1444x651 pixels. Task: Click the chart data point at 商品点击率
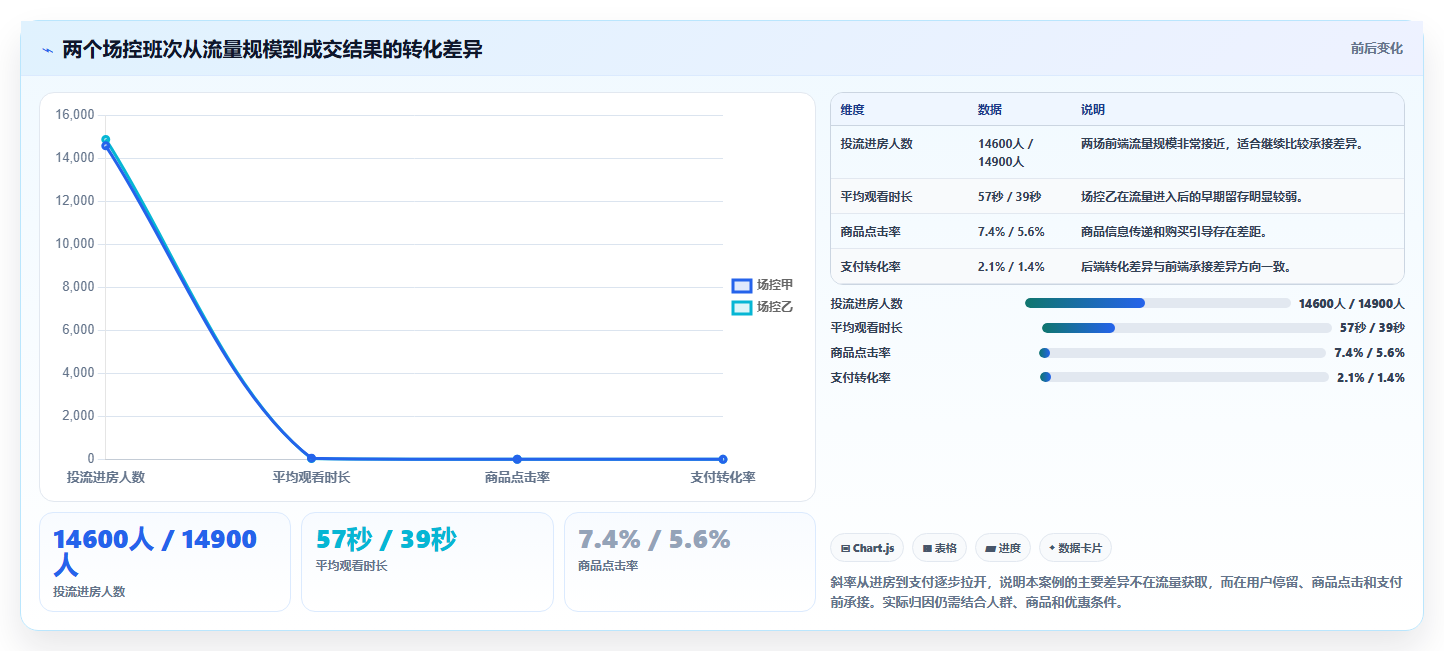coord(517,459)
